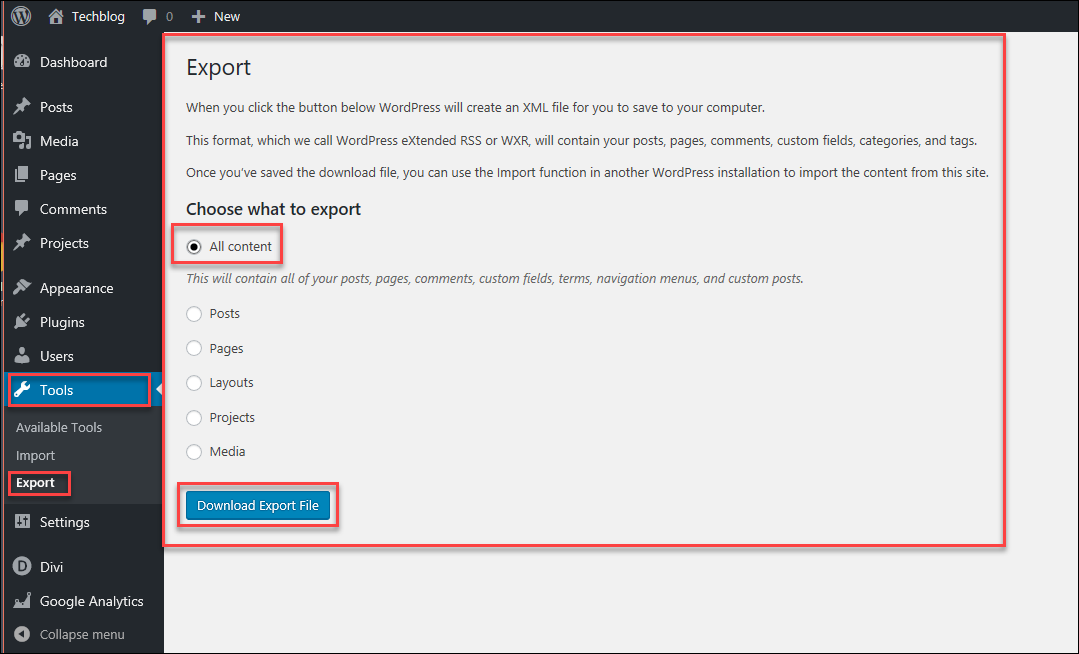Image resolution: width=1079 pixels, height=654 pixels.
Task: Click the Comments sidebar menu label
Action: click(x=73, y=209)
